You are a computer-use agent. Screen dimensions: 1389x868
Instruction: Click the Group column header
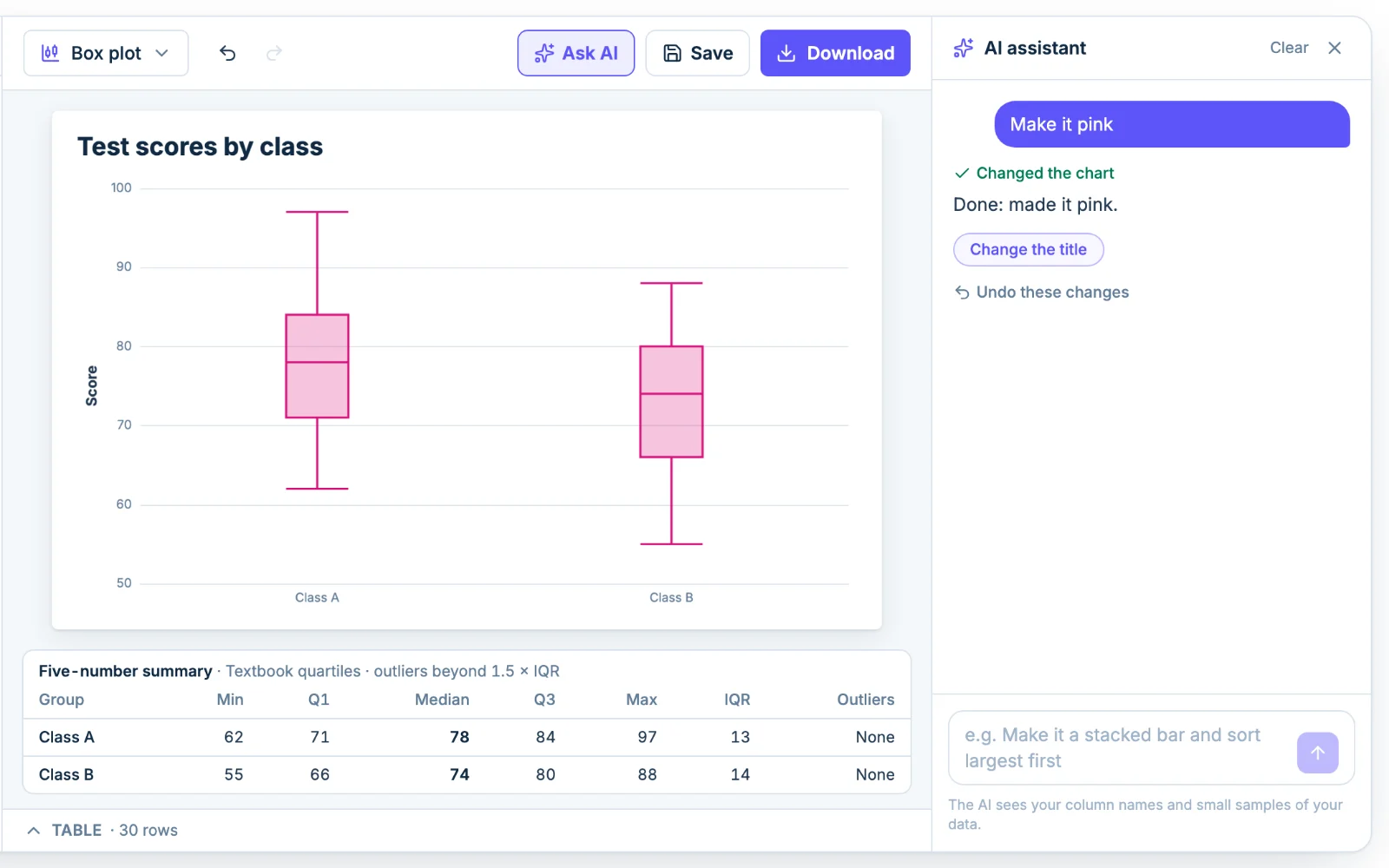click(61, 700)
